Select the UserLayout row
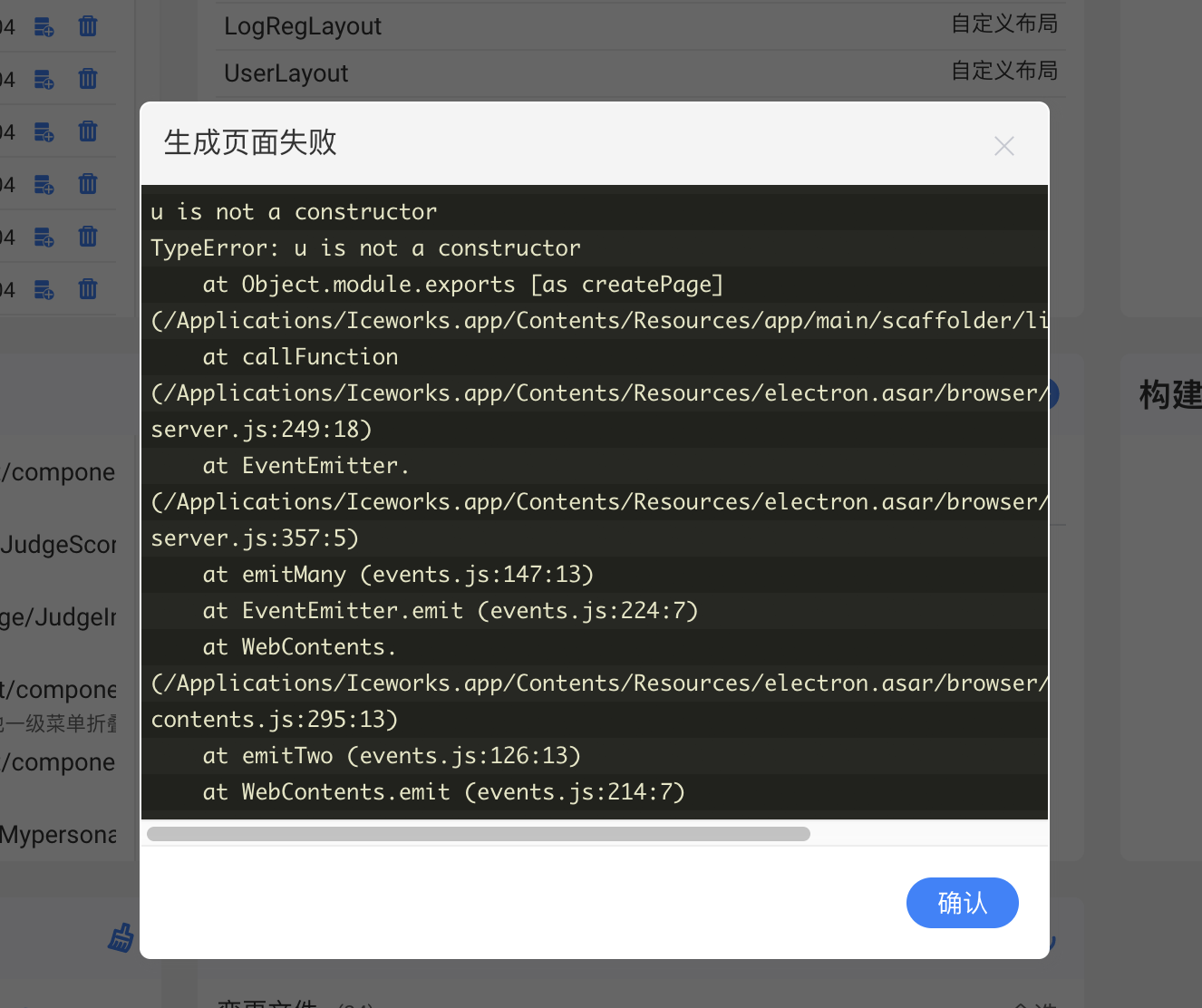This screenshot has width=1202, height=1008. click(286, 73)
